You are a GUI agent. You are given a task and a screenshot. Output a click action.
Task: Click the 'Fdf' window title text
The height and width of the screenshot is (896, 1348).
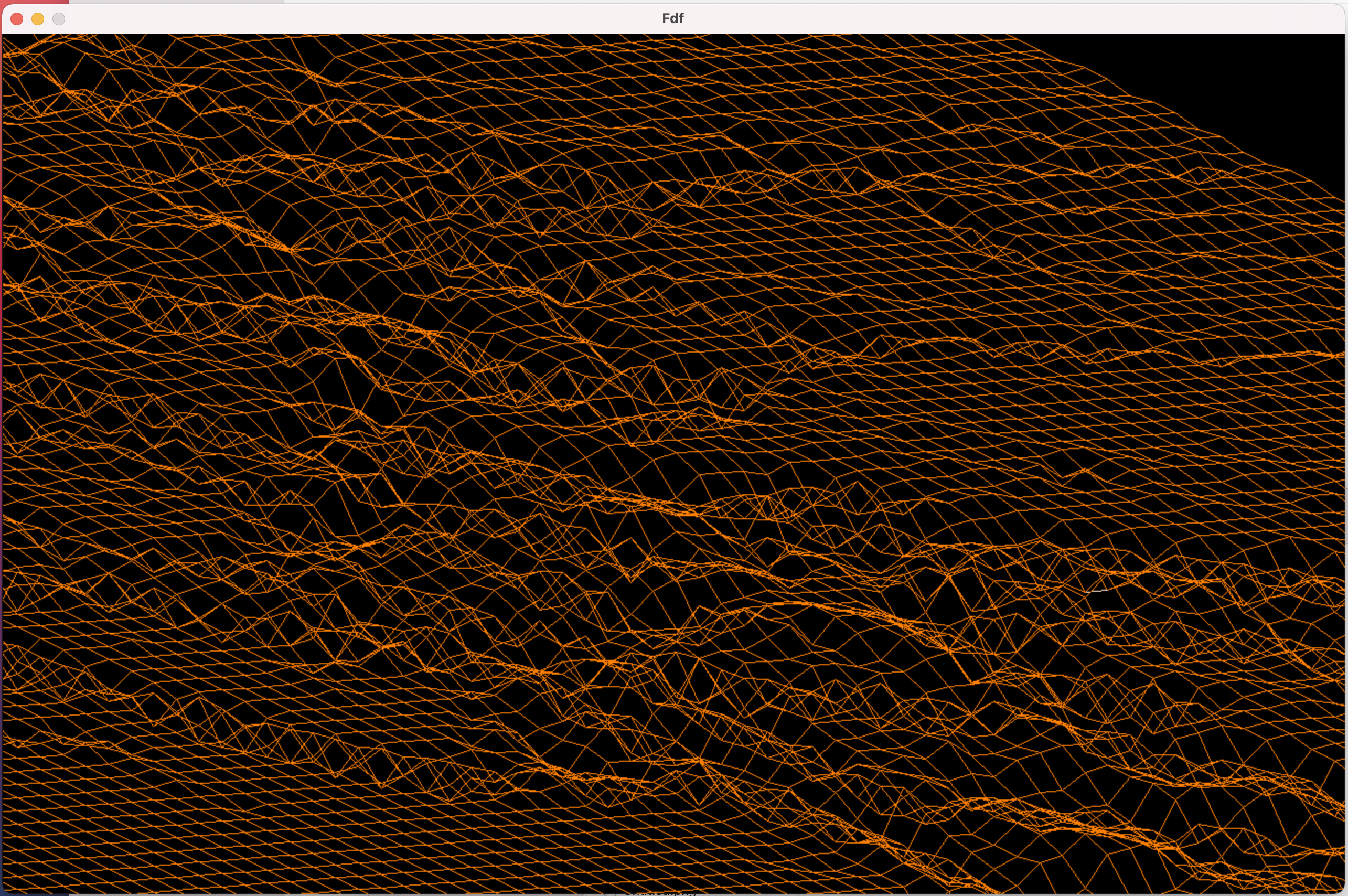point(672,18)
